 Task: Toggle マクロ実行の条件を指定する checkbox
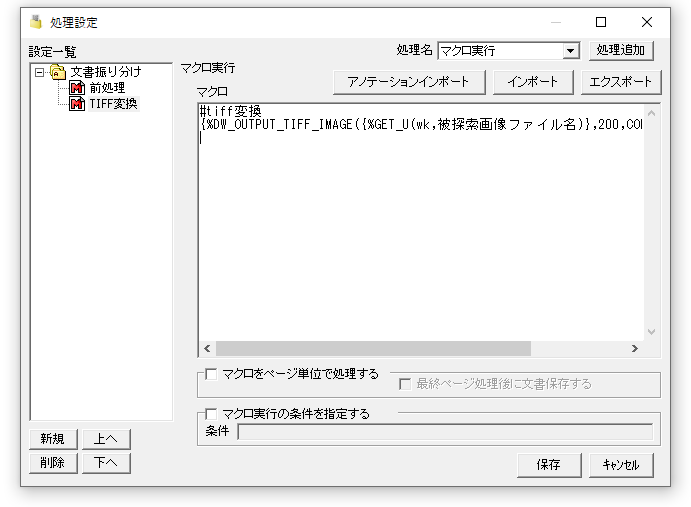point(211,414)
